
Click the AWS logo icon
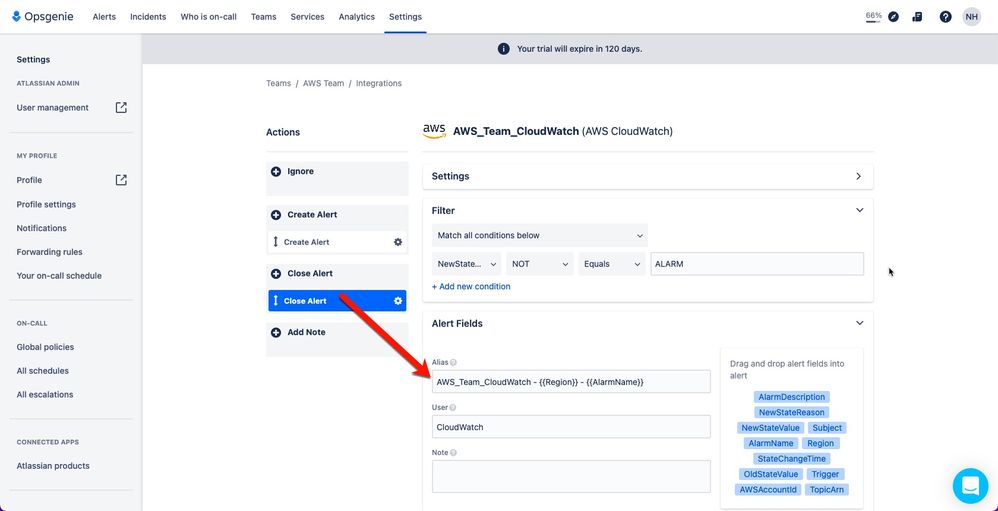pyautogui.click(x=434, y=131)
